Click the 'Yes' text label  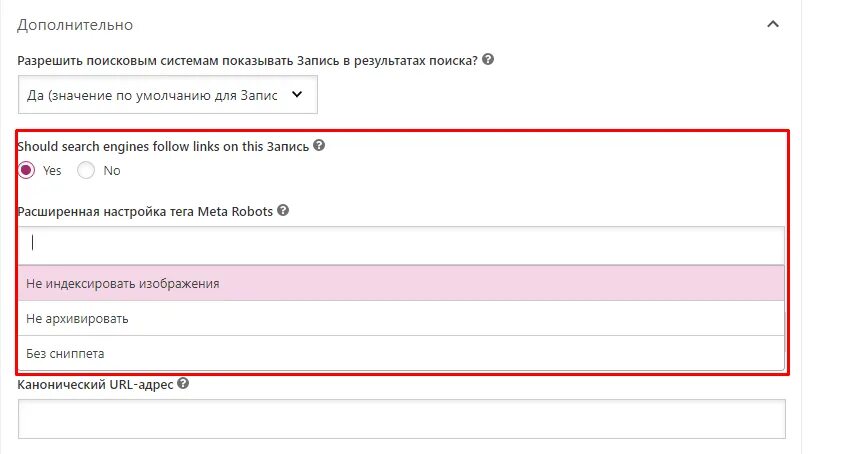(x=52, y=171)
